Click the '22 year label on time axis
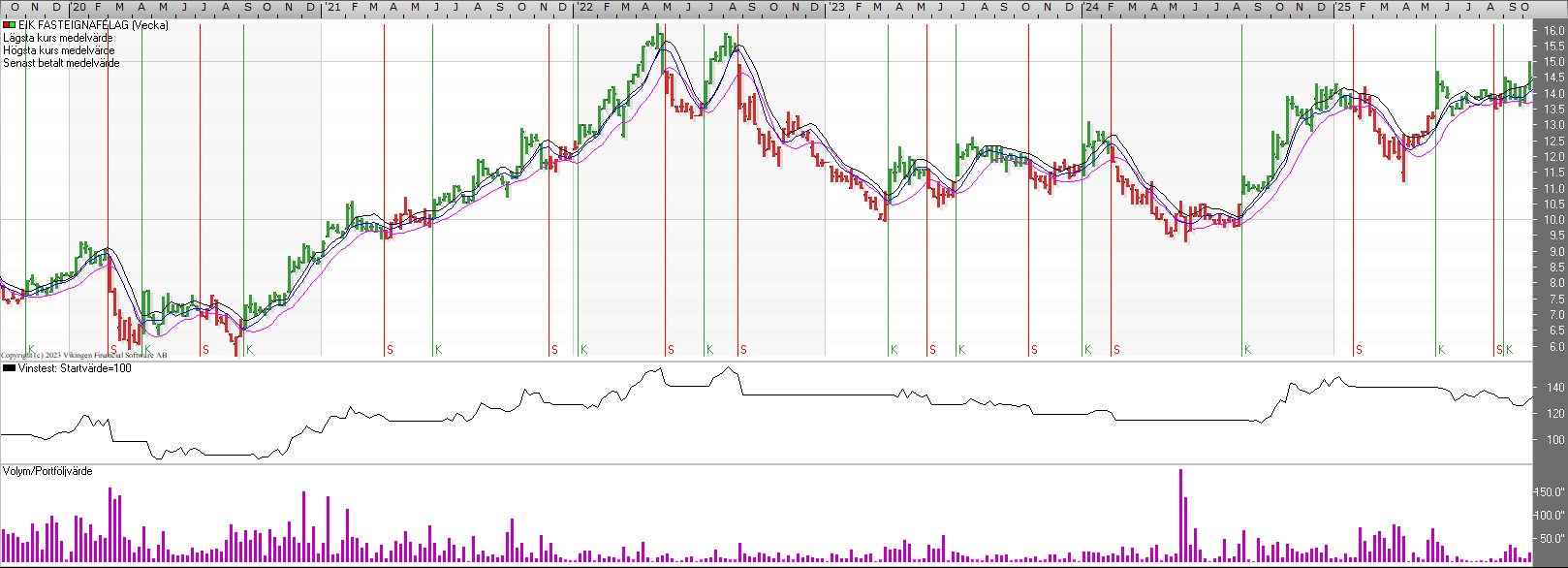 tap(585, 8)
